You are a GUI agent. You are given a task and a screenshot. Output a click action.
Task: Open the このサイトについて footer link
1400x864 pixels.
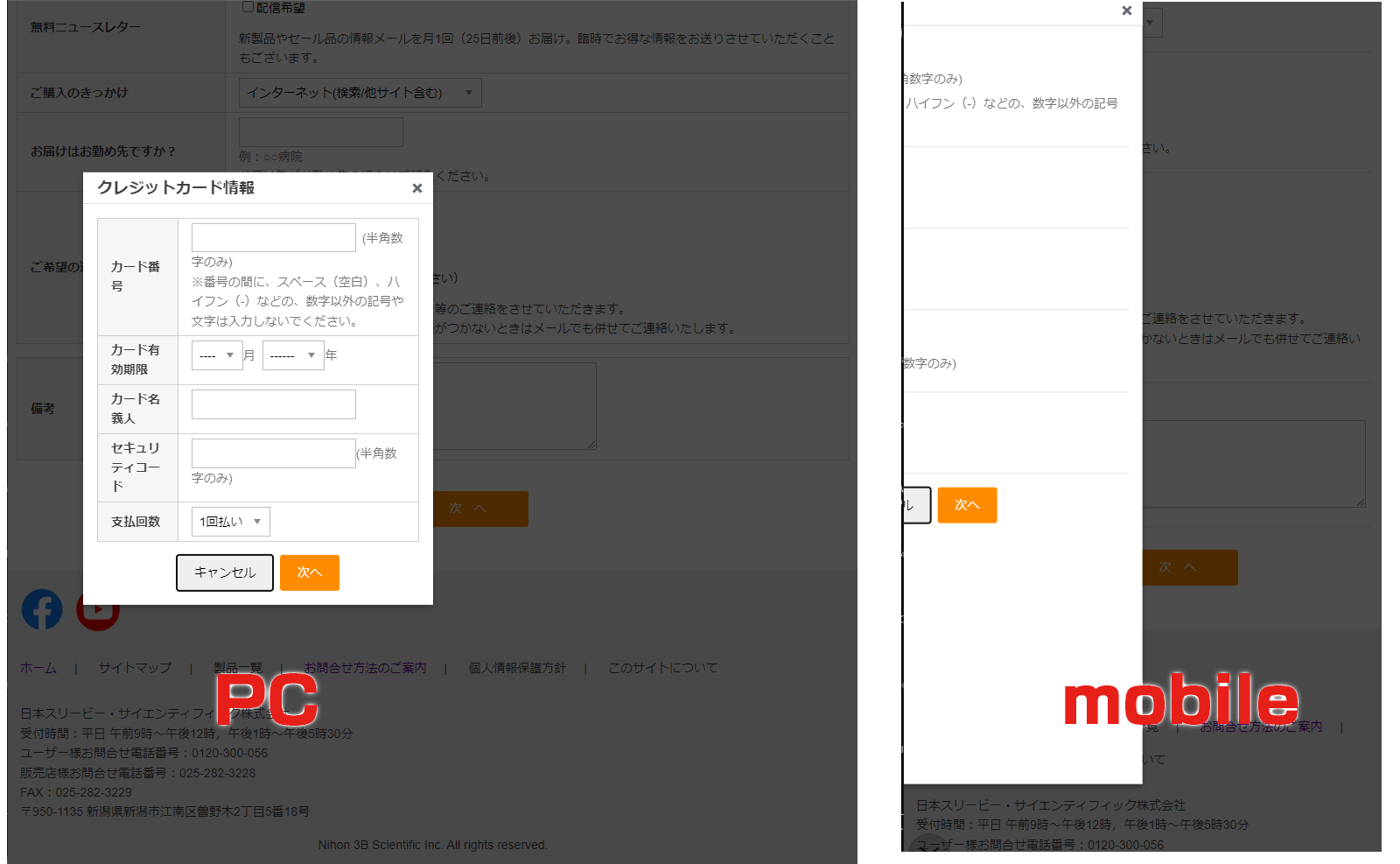[663, 668]
